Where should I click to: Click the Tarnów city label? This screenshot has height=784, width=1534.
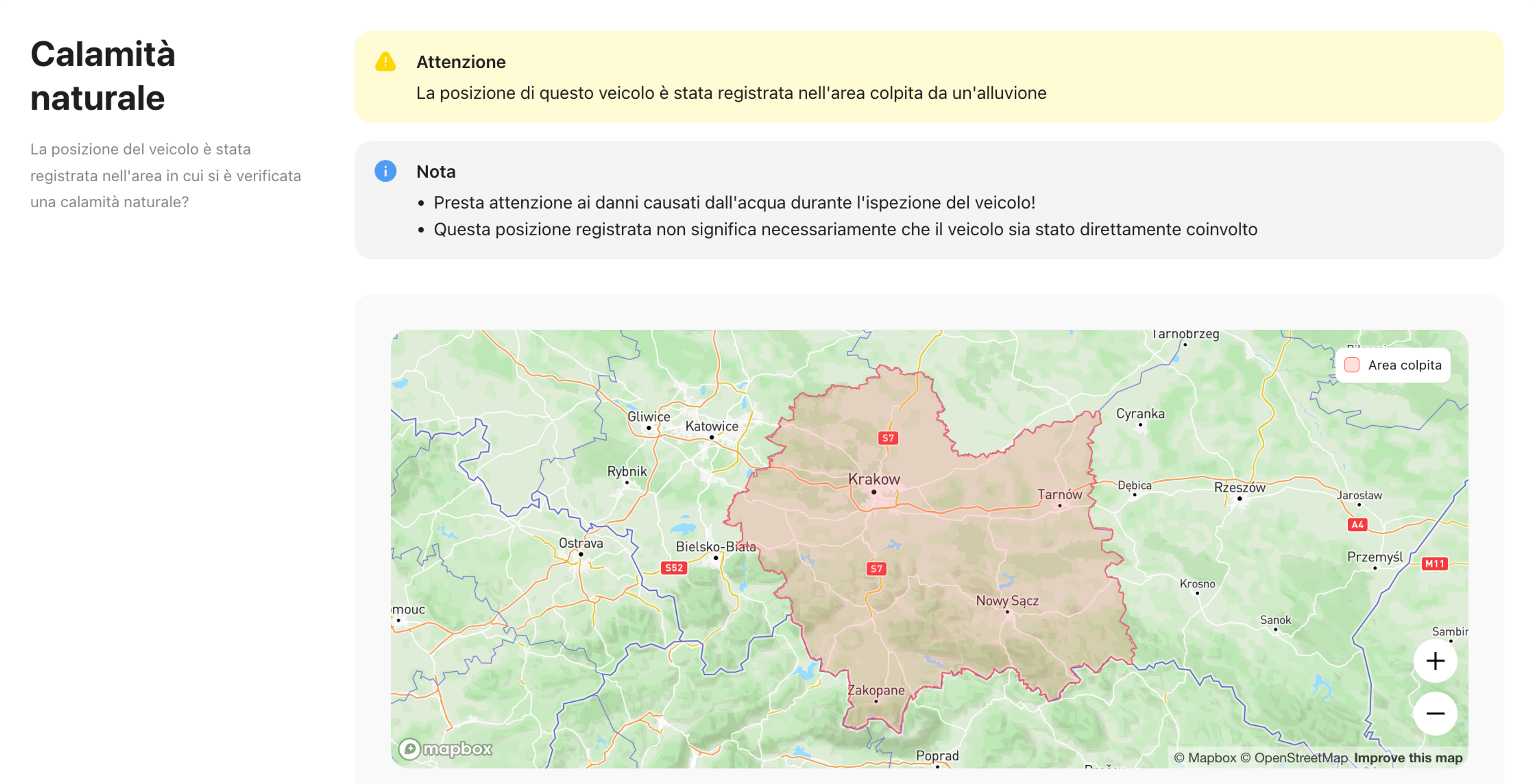pos(1059,495)
